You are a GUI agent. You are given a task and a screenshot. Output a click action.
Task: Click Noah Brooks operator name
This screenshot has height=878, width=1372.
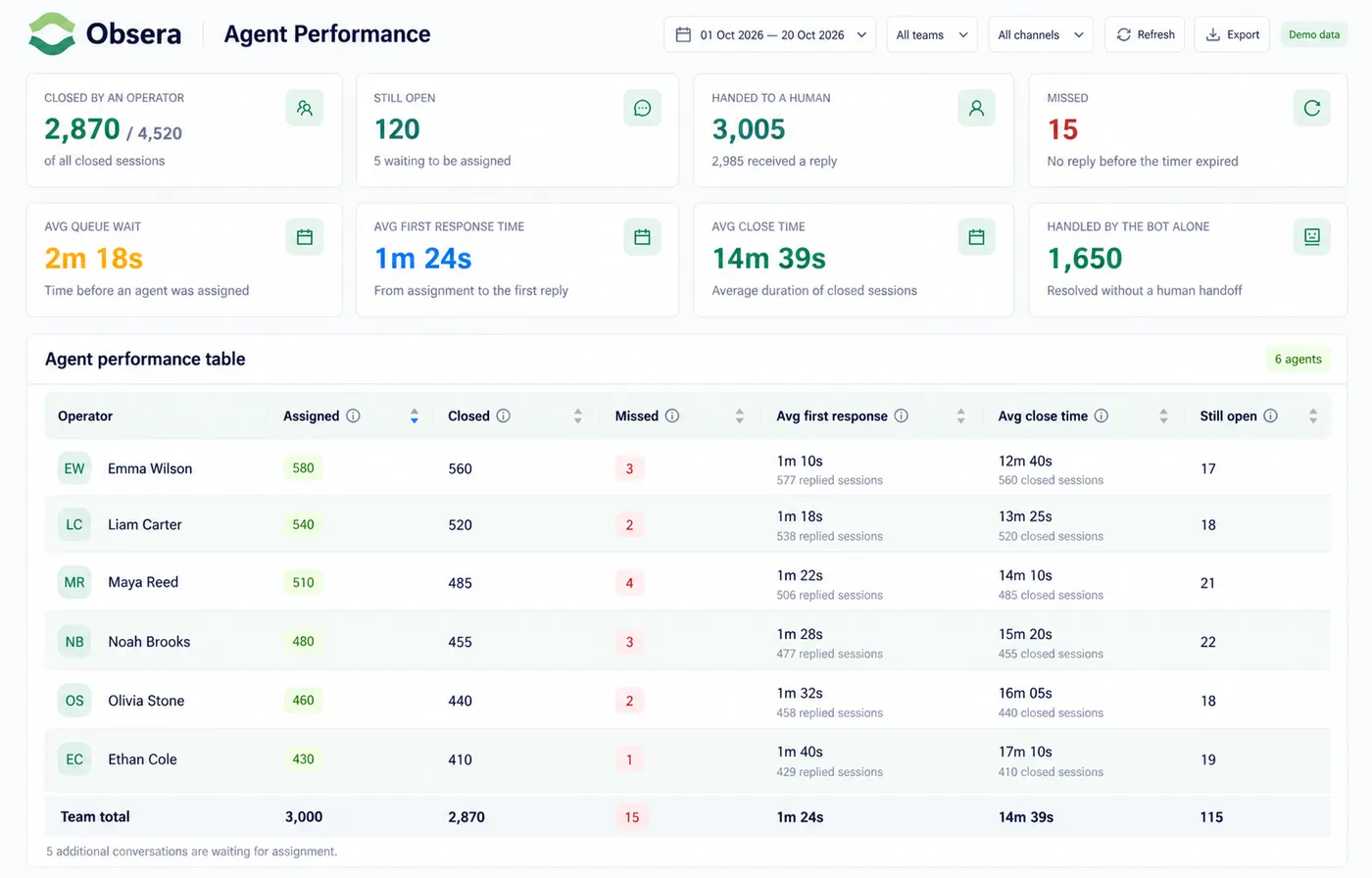[149, 642]
